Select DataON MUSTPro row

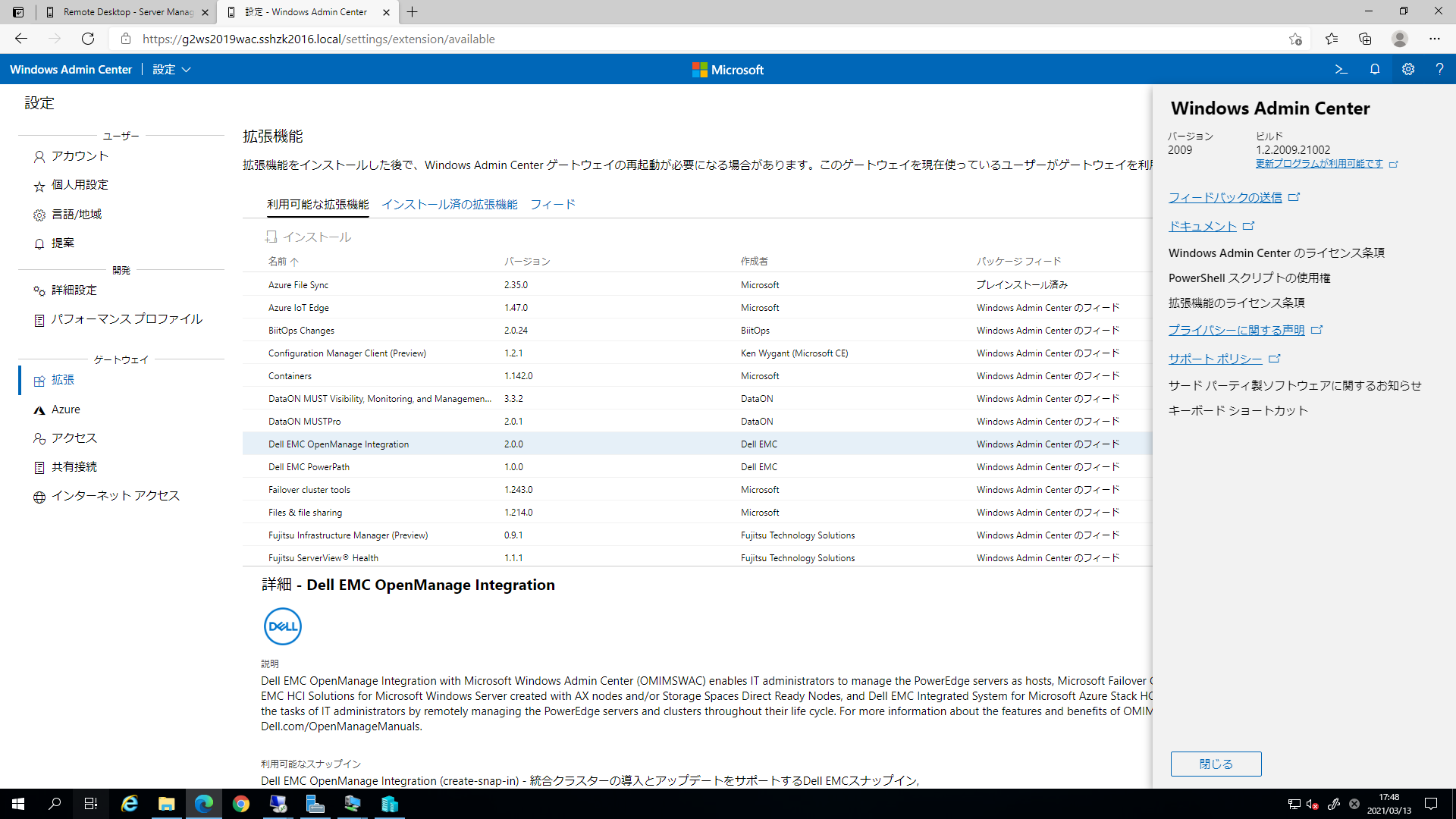click(x=698, y=421)
